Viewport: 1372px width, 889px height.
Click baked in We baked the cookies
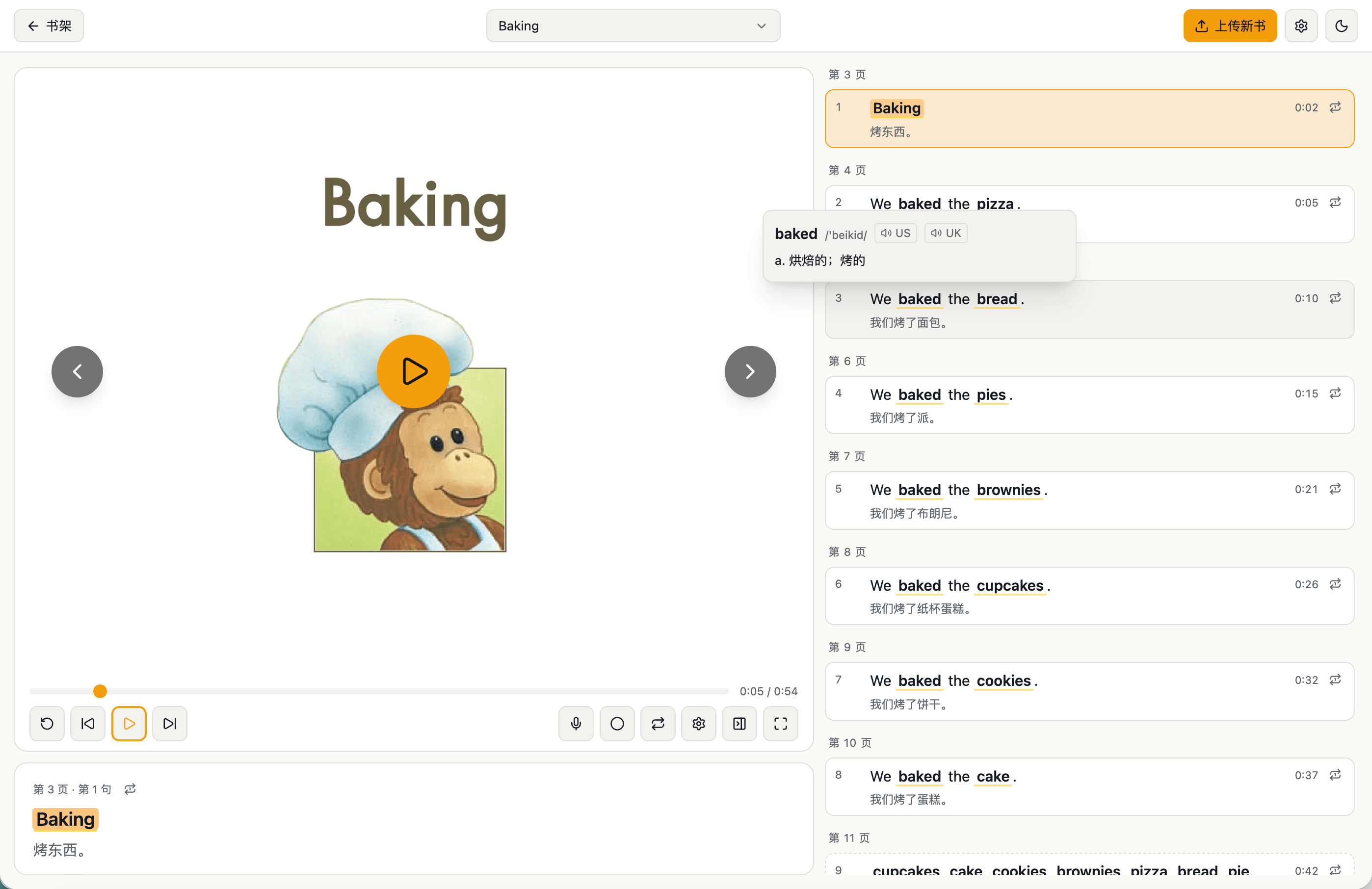click(x=920, y=680)
